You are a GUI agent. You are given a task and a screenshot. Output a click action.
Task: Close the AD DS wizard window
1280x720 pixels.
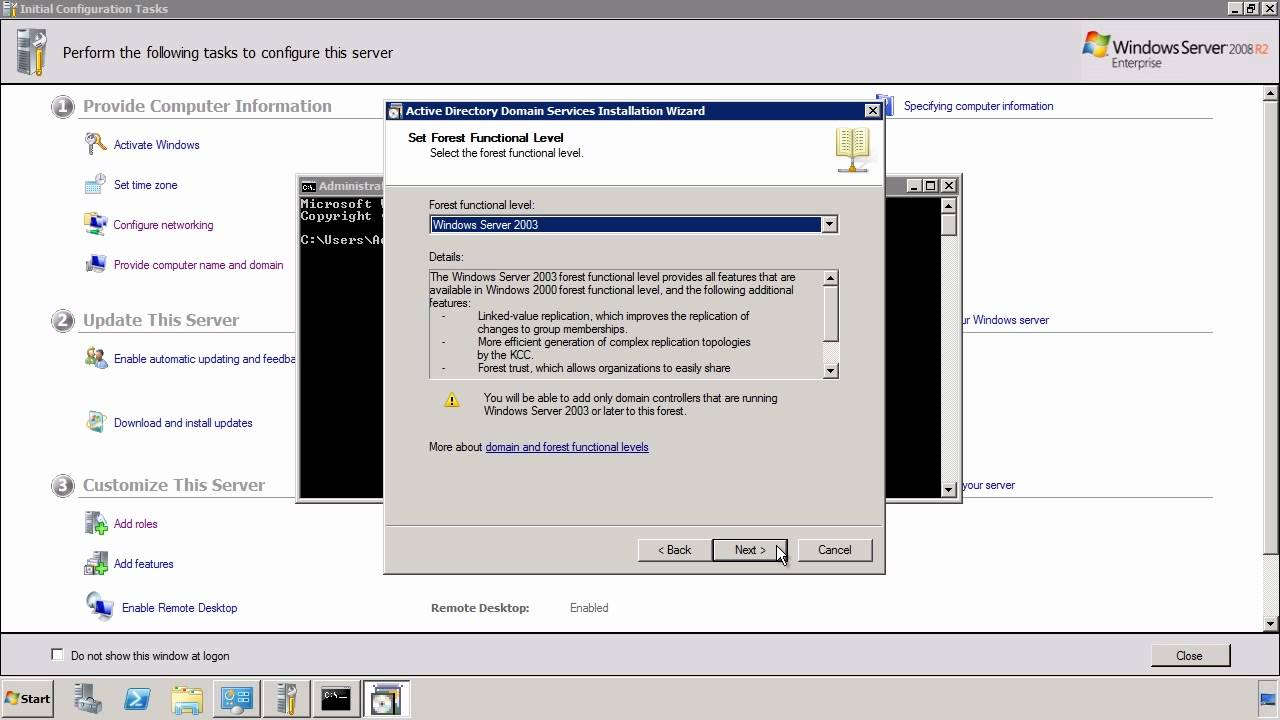click(x=872, y=111)
